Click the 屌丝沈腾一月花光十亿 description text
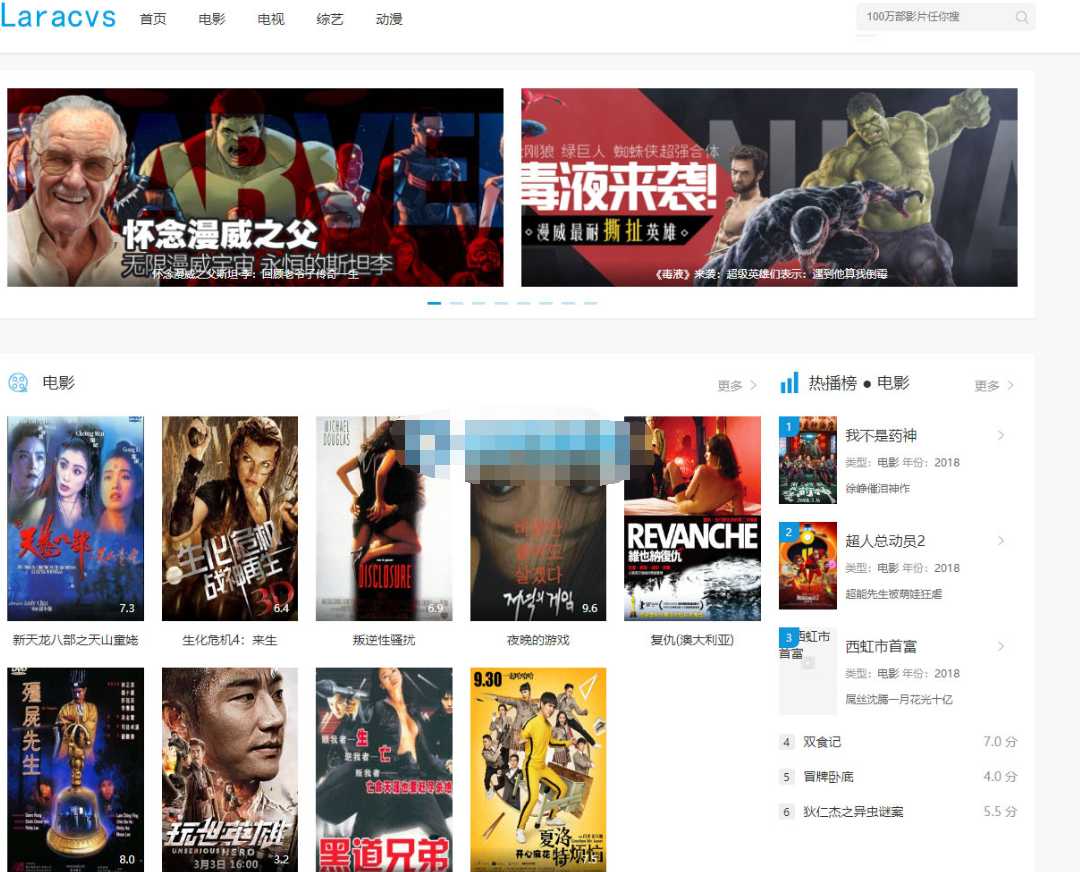Viewport: 1080px width, 872px height. [x=899, y=699]
